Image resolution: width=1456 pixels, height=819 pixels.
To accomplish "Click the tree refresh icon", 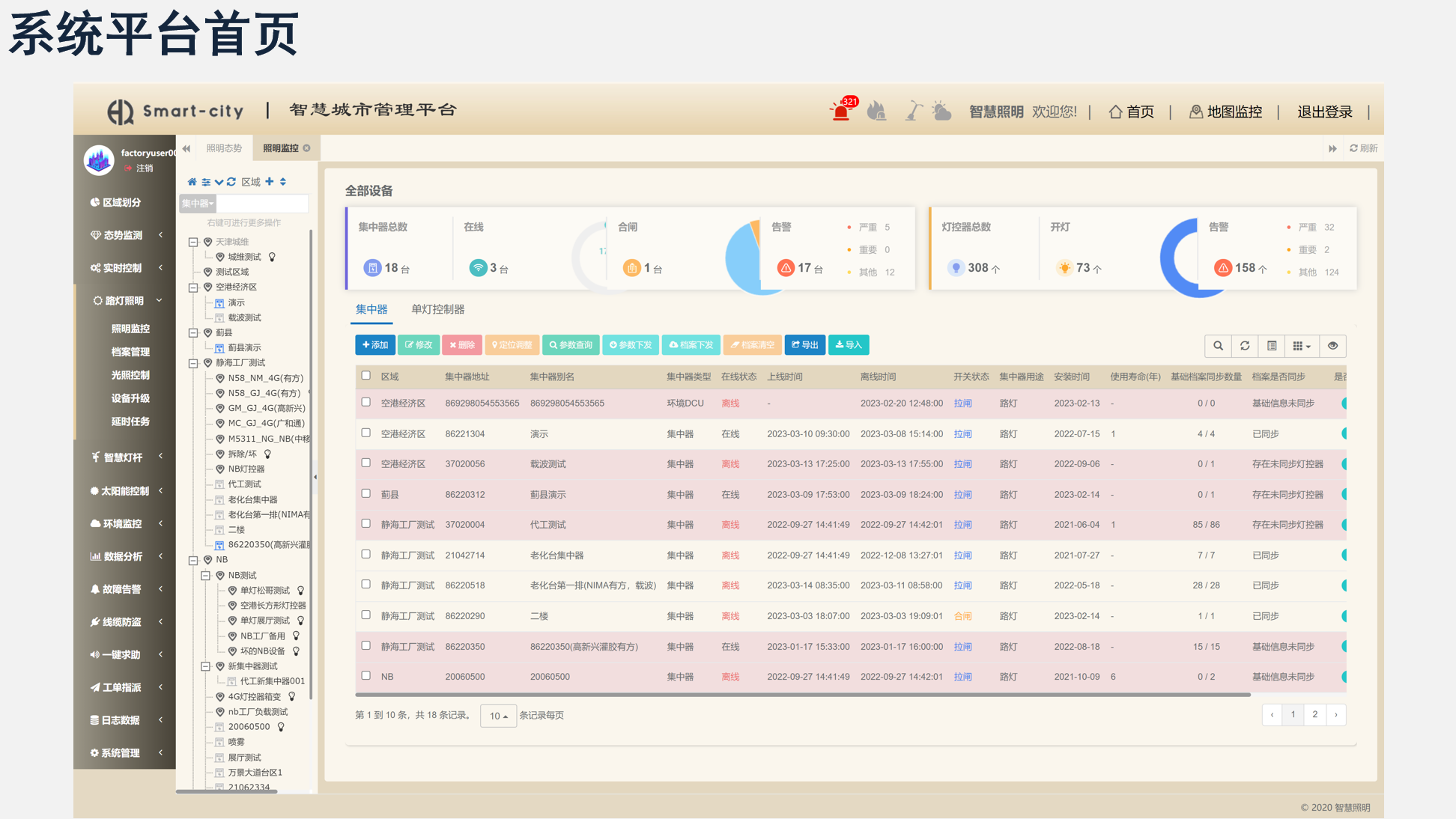I will (231, 182).
